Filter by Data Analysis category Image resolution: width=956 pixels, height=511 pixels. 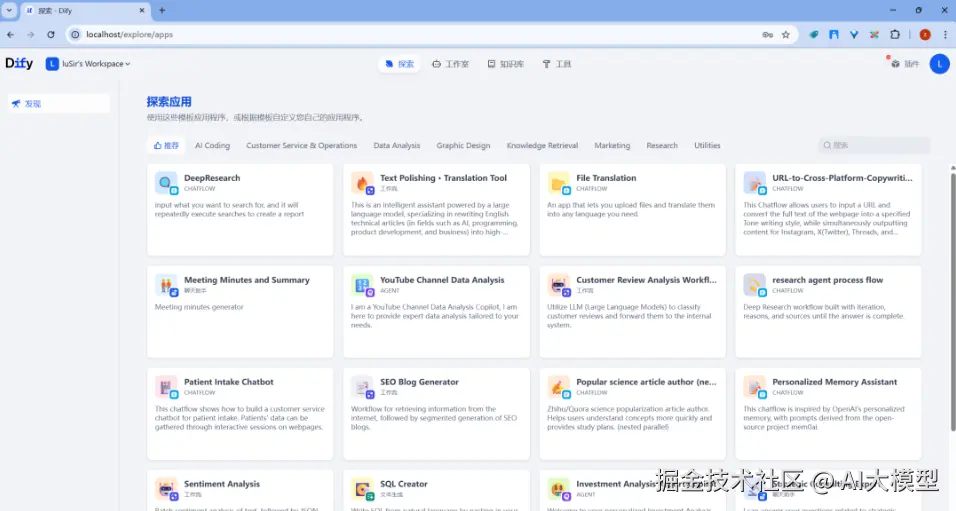click(x=396, y=145)
